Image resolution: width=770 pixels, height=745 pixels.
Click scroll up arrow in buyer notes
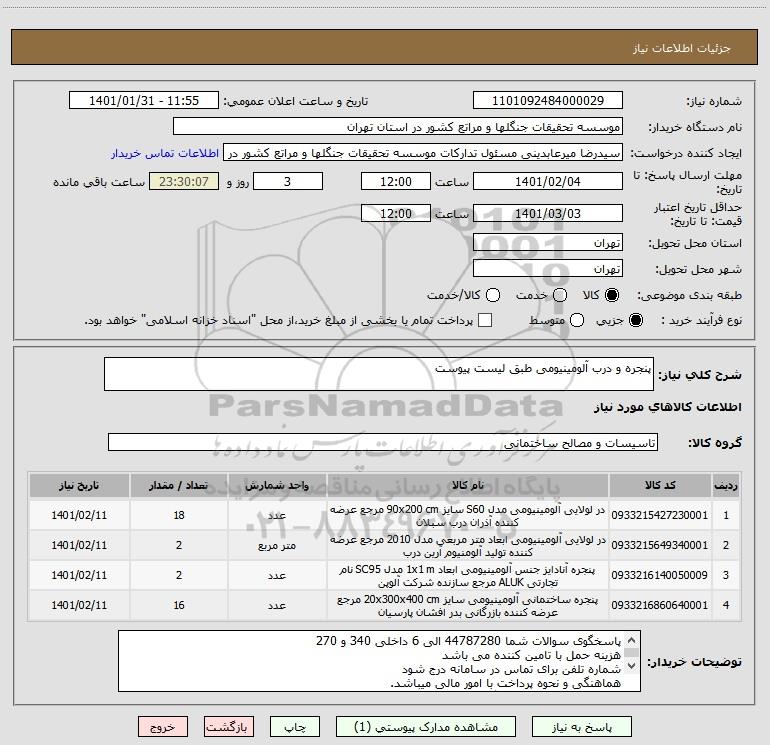coord(632,640)
